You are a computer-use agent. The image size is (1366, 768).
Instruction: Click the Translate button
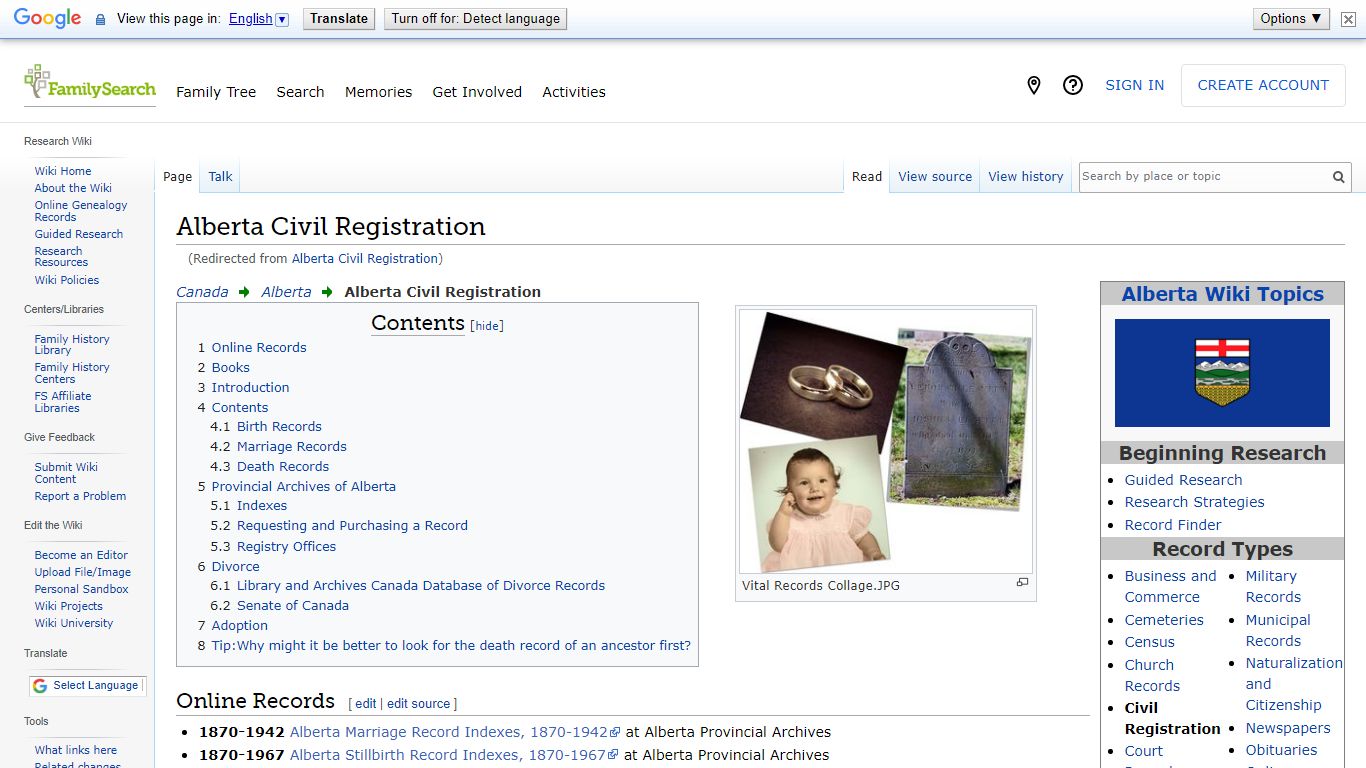point(339,19)
